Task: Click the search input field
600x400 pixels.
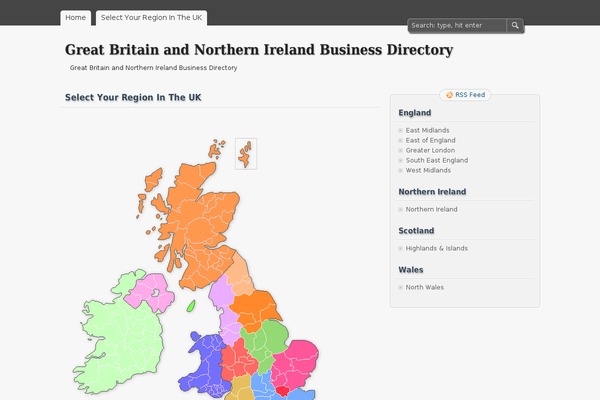Action: (x=457, y=25)
